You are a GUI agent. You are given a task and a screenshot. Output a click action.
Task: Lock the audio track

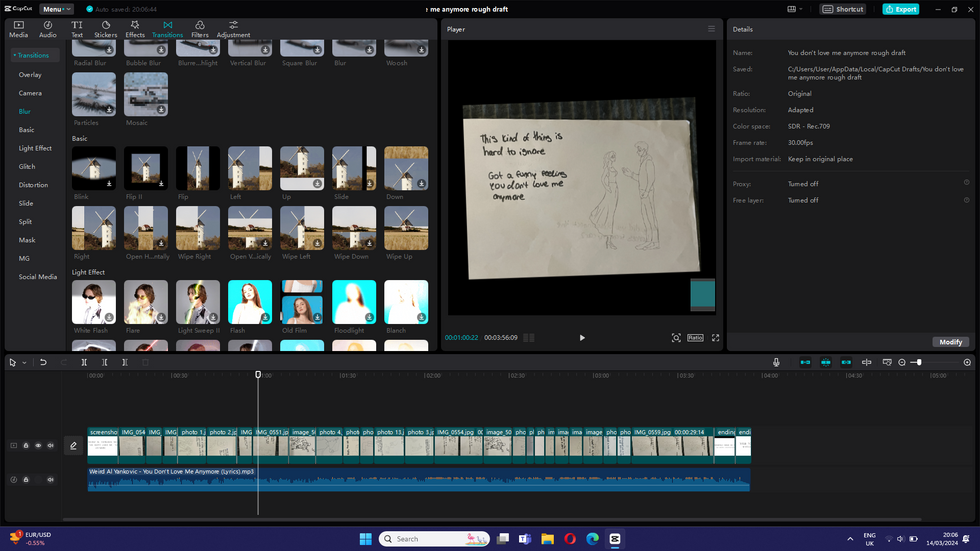[26, 480]
